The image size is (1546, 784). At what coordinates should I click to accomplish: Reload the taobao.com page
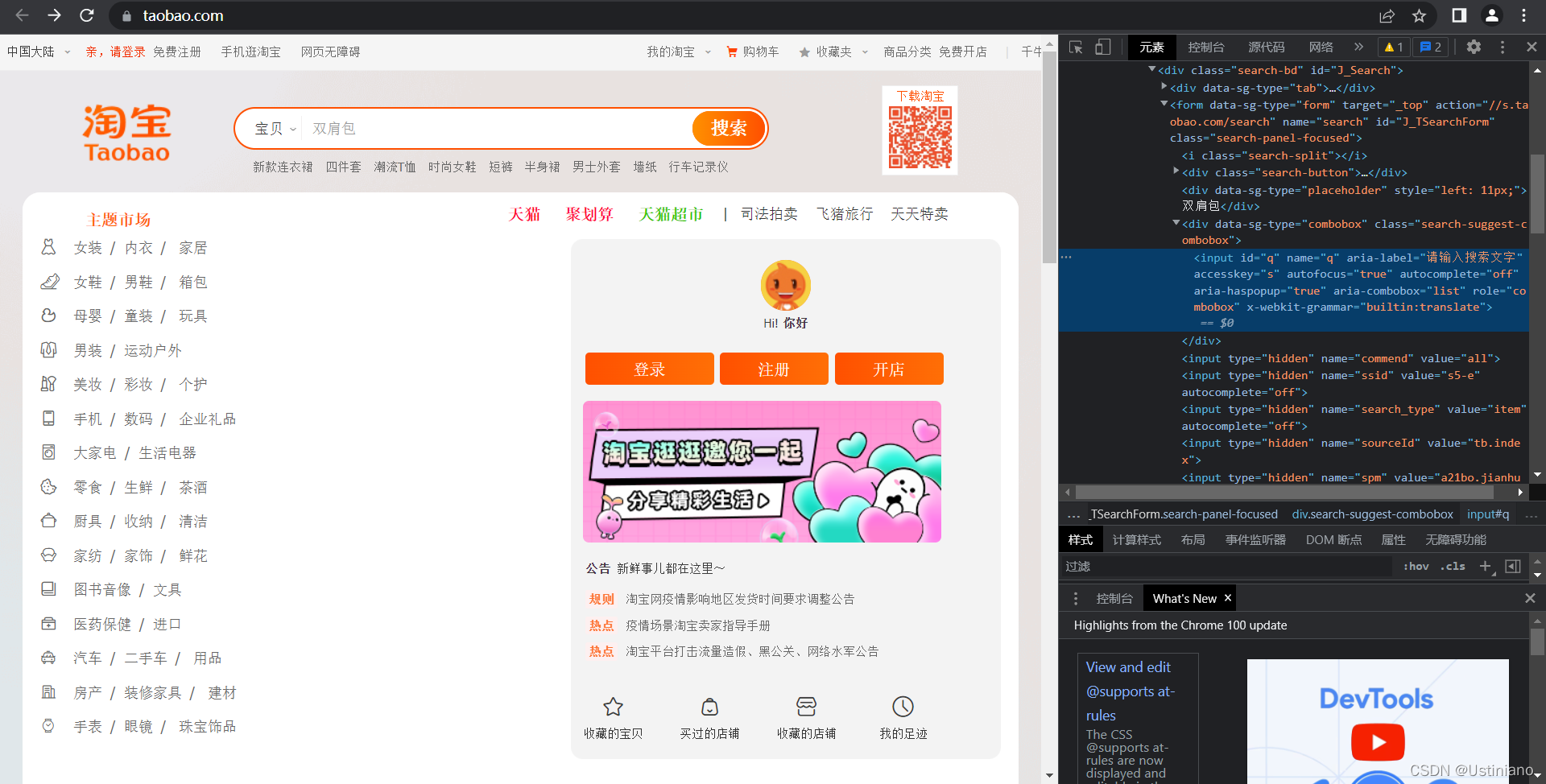pyautogui.click(x=86, y=15)
